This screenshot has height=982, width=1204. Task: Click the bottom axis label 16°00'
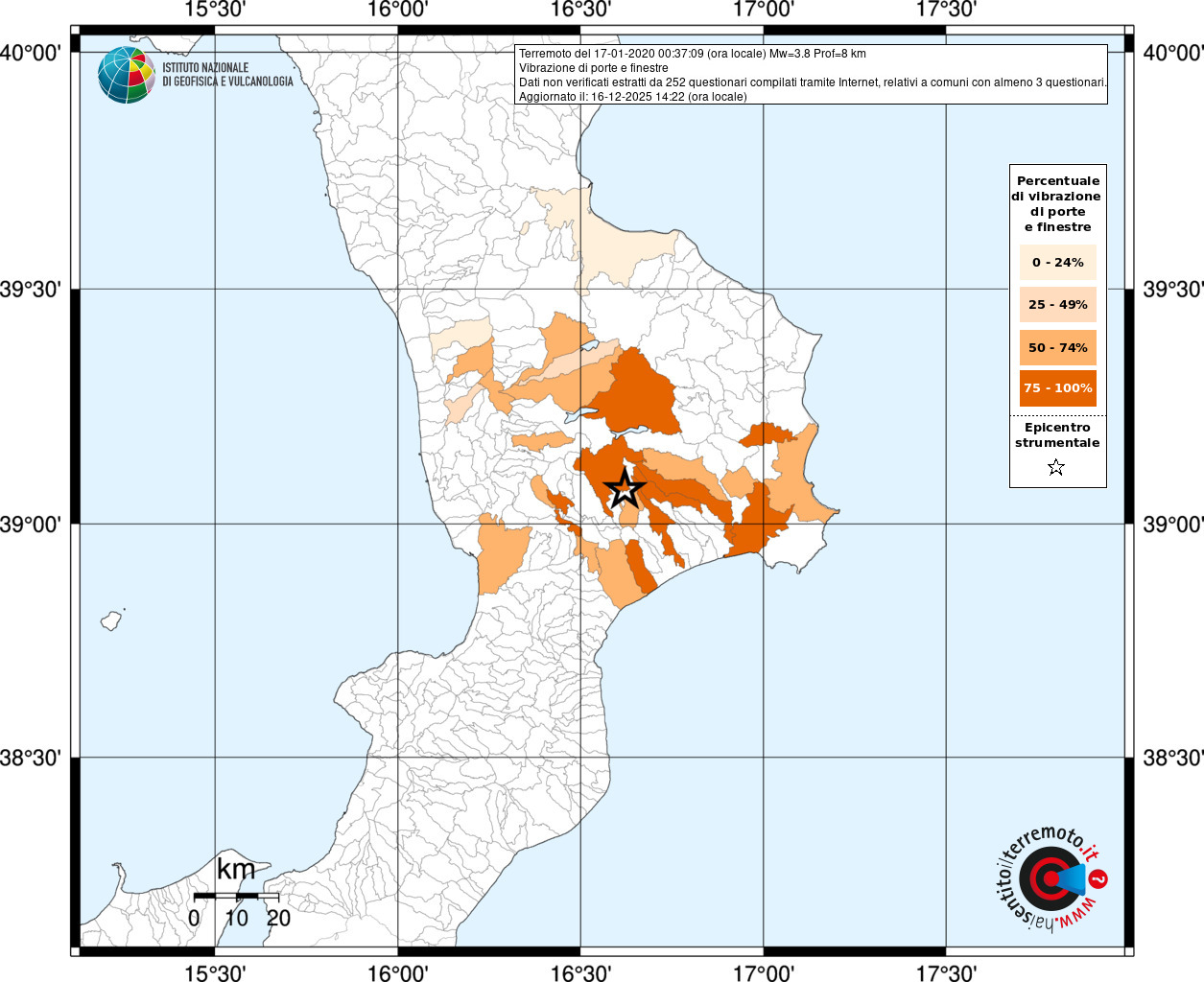pos(397,972)
